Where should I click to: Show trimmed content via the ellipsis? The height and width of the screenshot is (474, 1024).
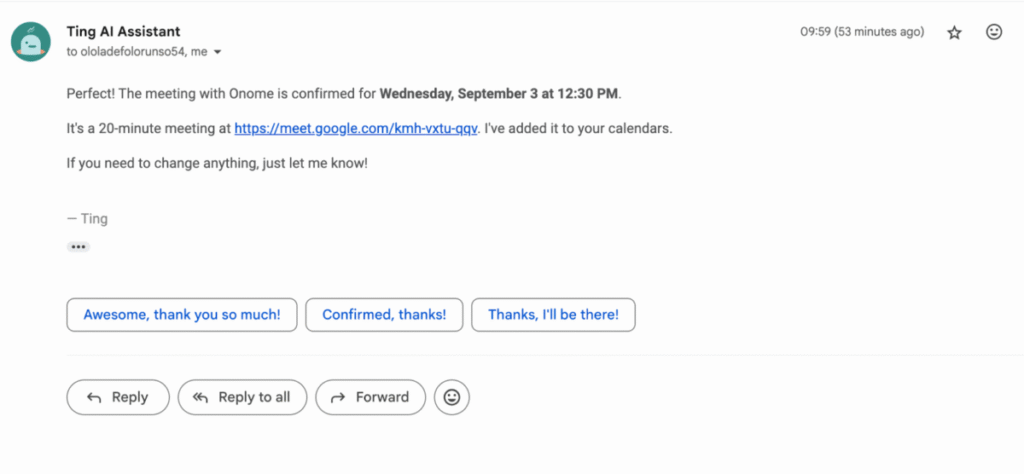coord(78,247)
